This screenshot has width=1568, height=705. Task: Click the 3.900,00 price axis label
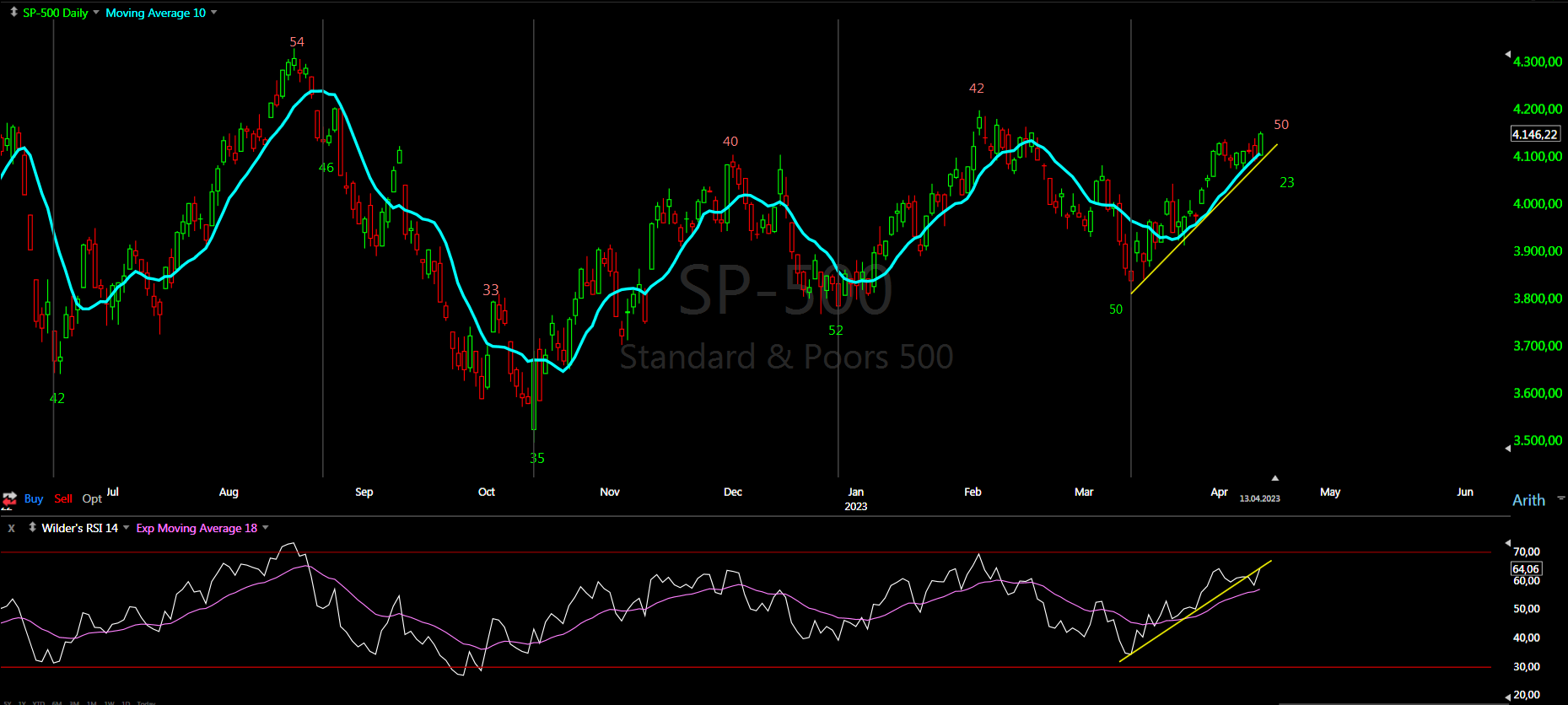(x=1538, y=250)
